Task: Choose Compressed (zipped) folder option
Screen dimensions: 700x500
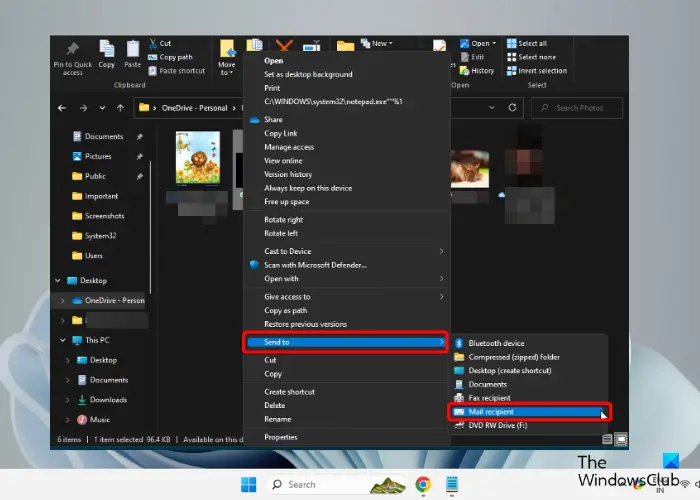Action: [514, 357]
